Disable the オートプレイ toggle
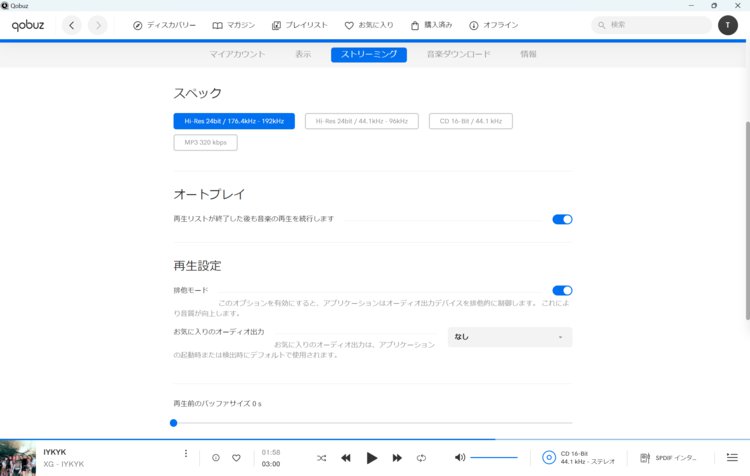750x476 pixels. point(562,219)
